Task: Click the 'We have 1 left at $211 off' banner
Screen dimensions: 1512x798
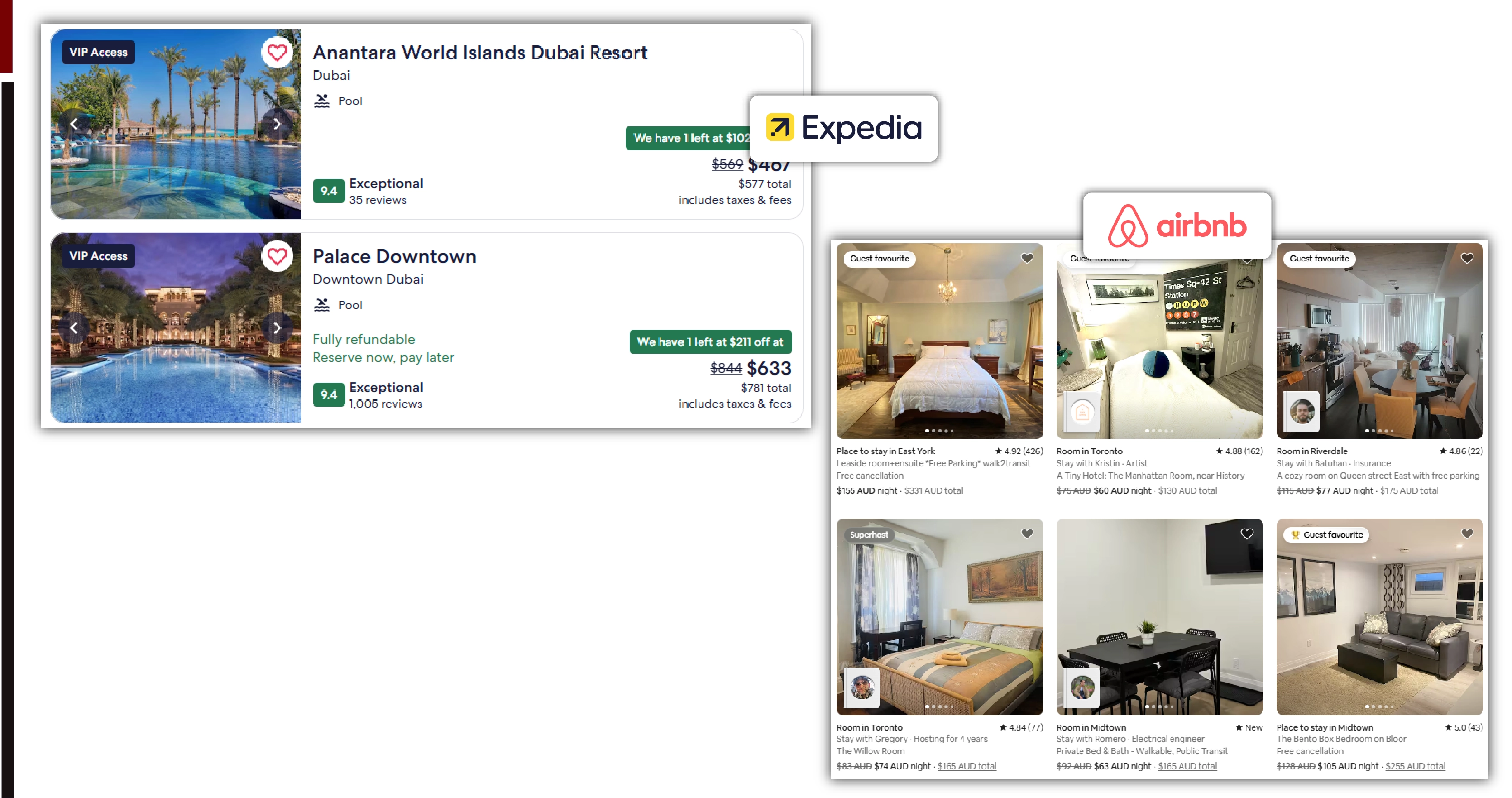Action: coord(710,341)
